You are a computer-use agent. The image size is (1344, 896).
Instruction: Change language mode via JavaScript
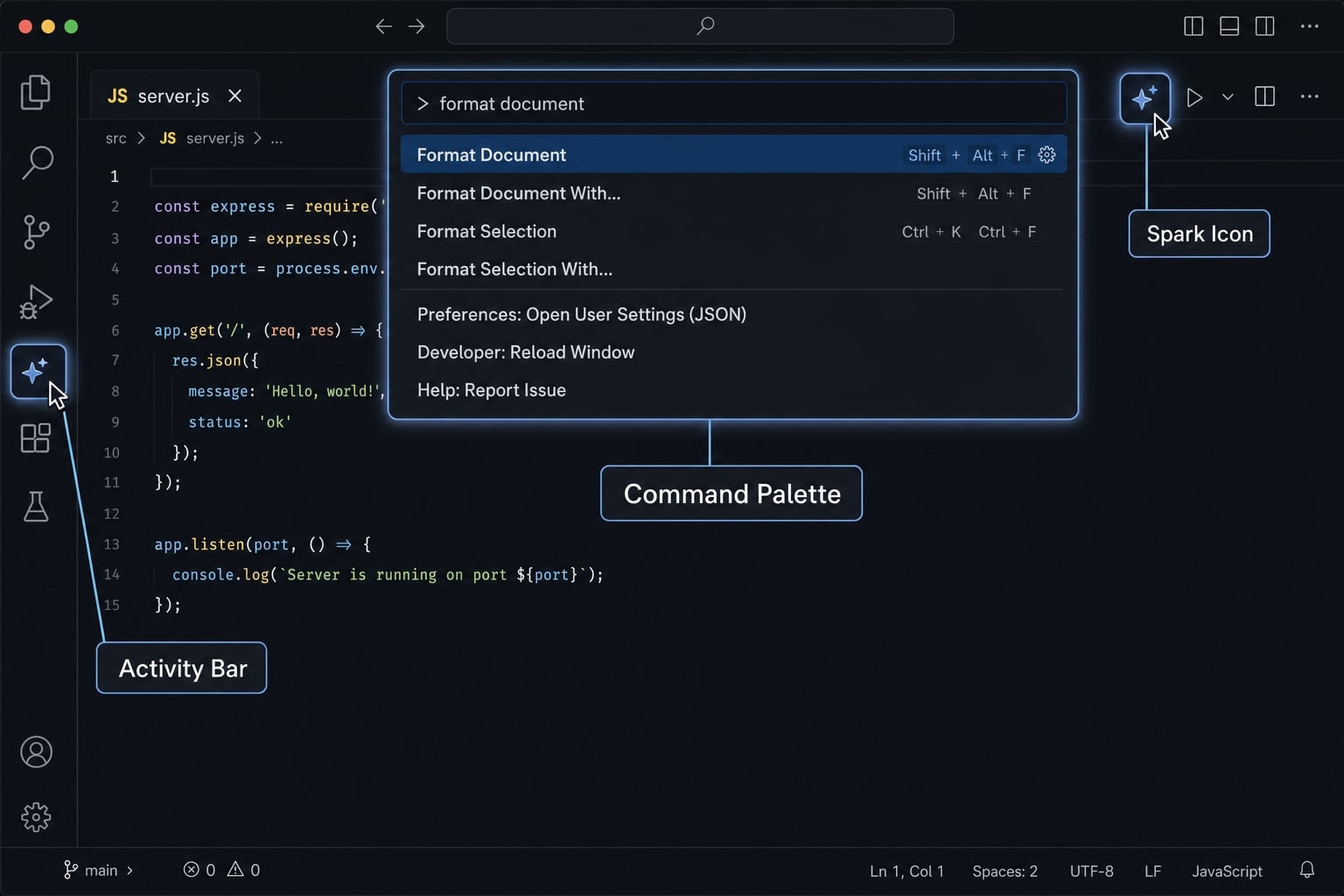tap(1227, 871)
